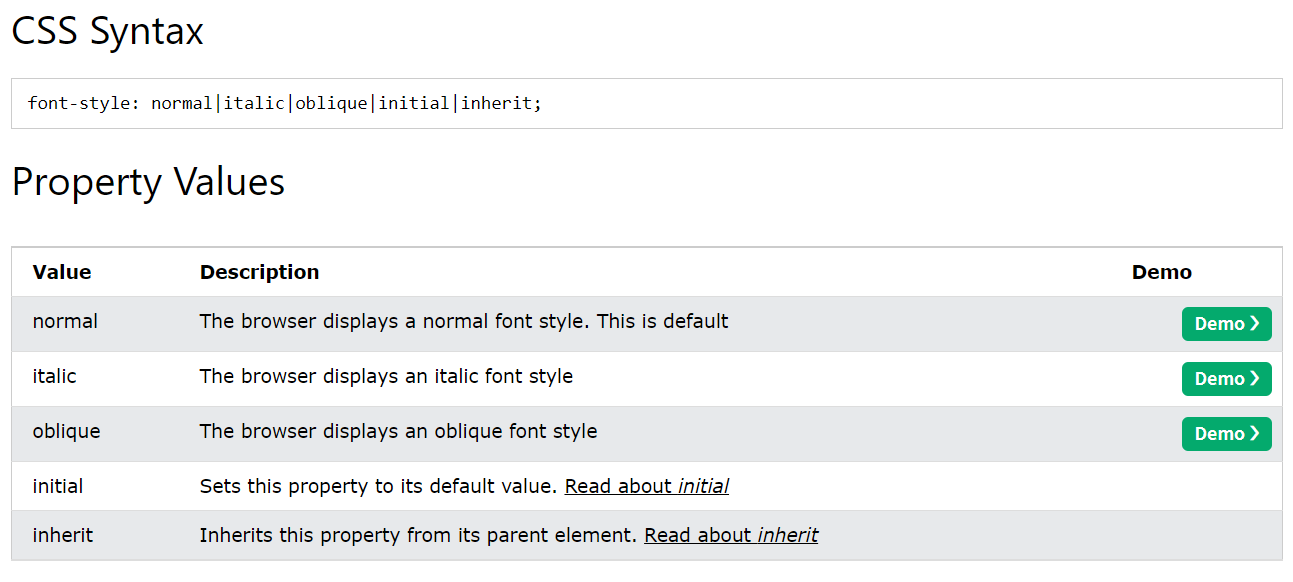The image size is (1293, 582).
Task: Select the "oblique" cell in the Value column
Action: tap(67, 432)
